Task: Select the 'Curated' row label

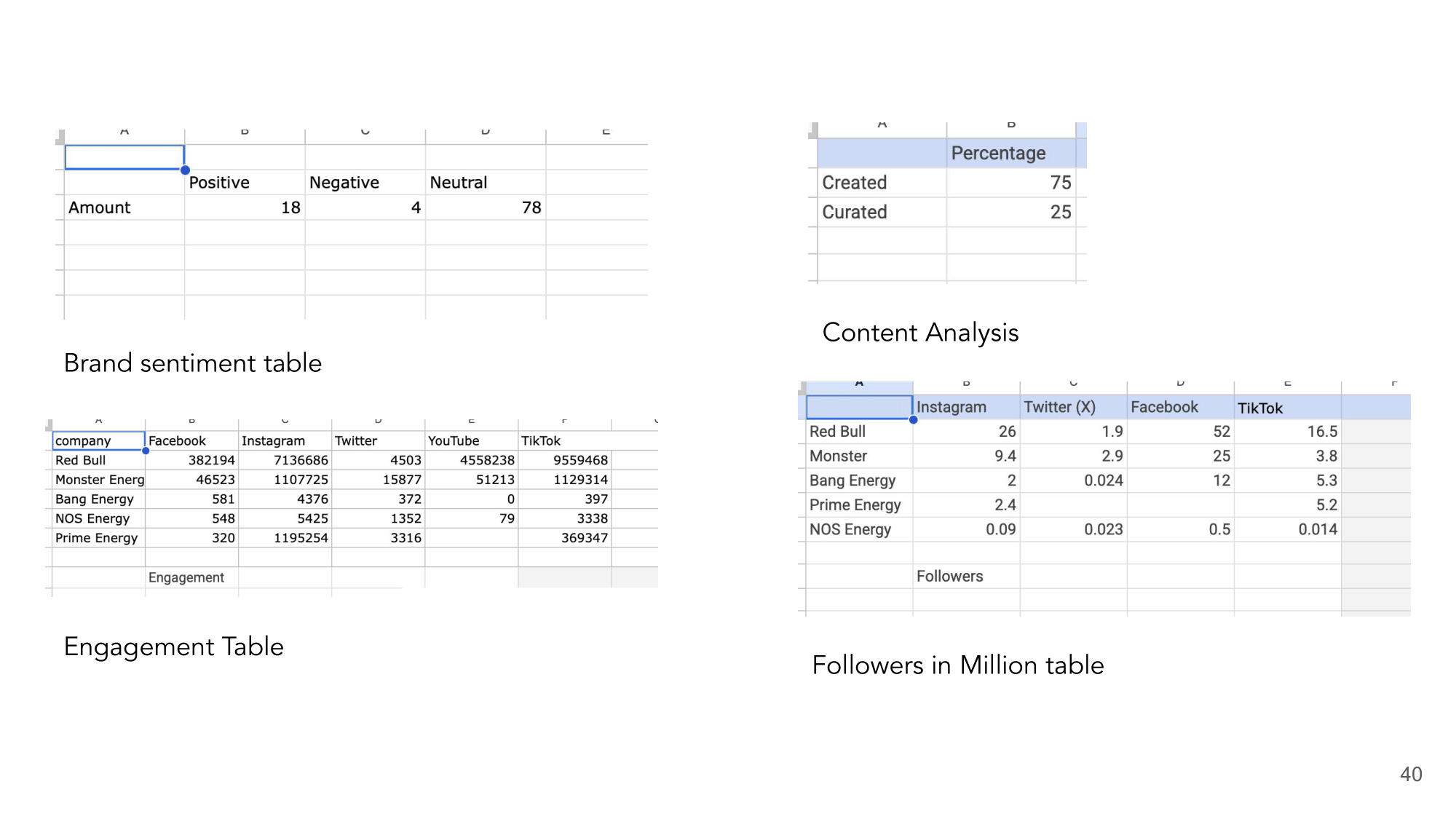Action: click(x=882, y=212)
